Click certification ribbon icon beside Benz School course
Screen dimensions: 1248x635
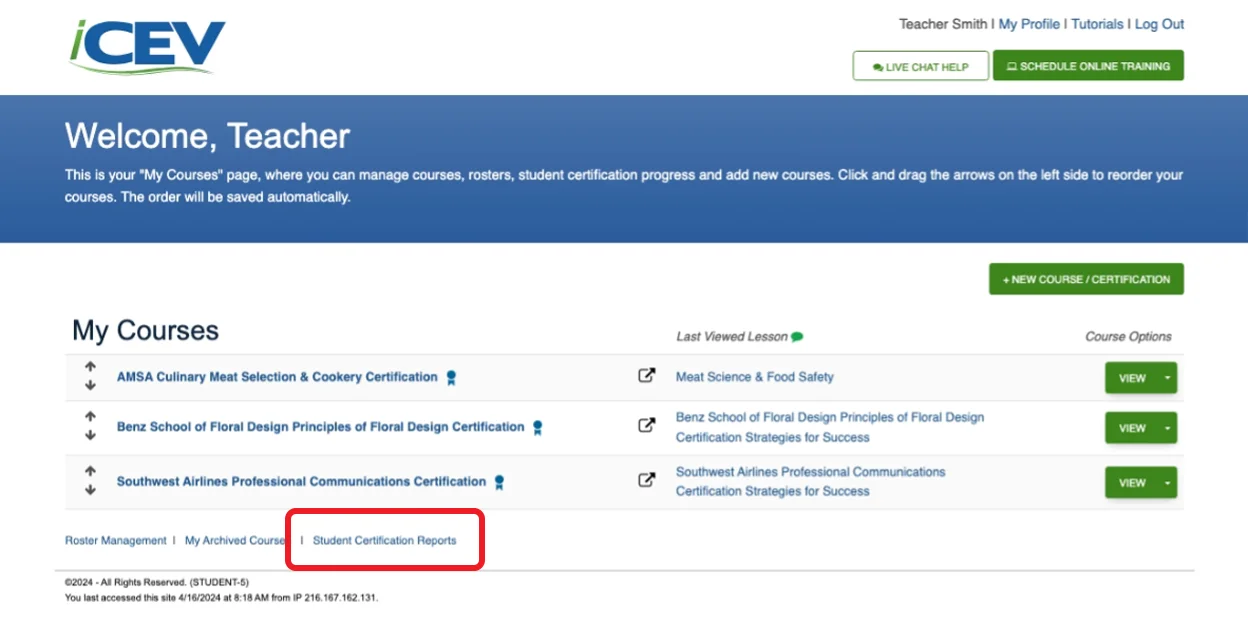click(x=537, y=427)
